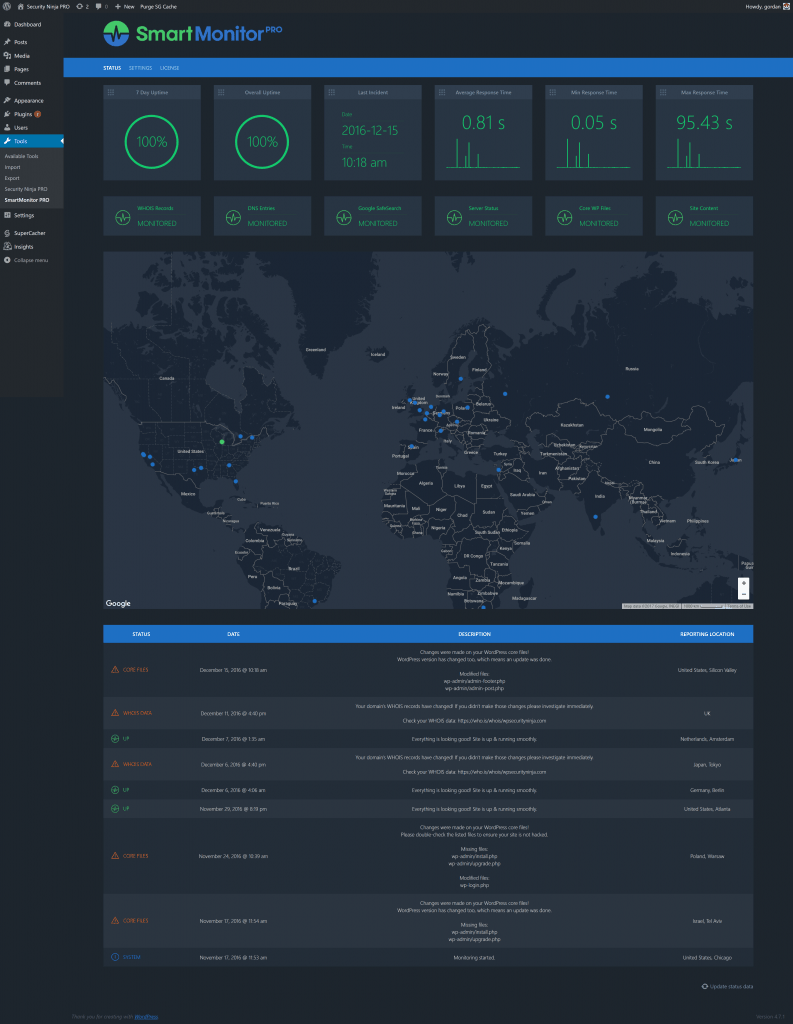
Task: Open comments bubble in admin bar
Action: (101, 7)
